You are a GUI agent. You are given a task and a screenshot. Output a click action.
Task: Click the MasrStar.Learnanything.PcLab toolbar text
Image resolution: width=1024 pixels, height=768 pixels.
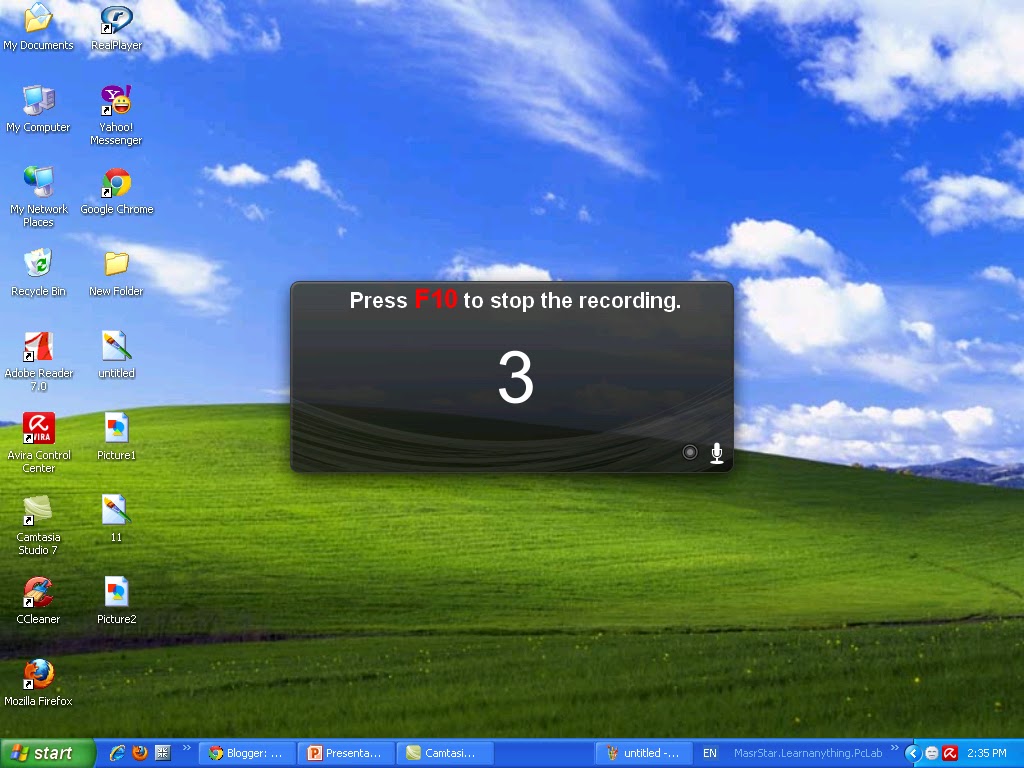[808, 753]
